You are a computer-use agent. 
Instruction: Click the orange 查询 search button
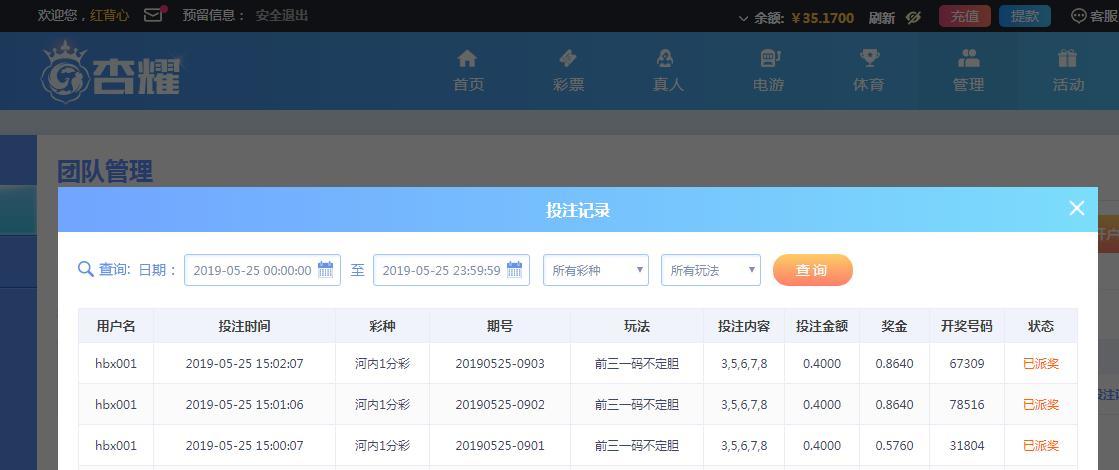coord(812,270)
